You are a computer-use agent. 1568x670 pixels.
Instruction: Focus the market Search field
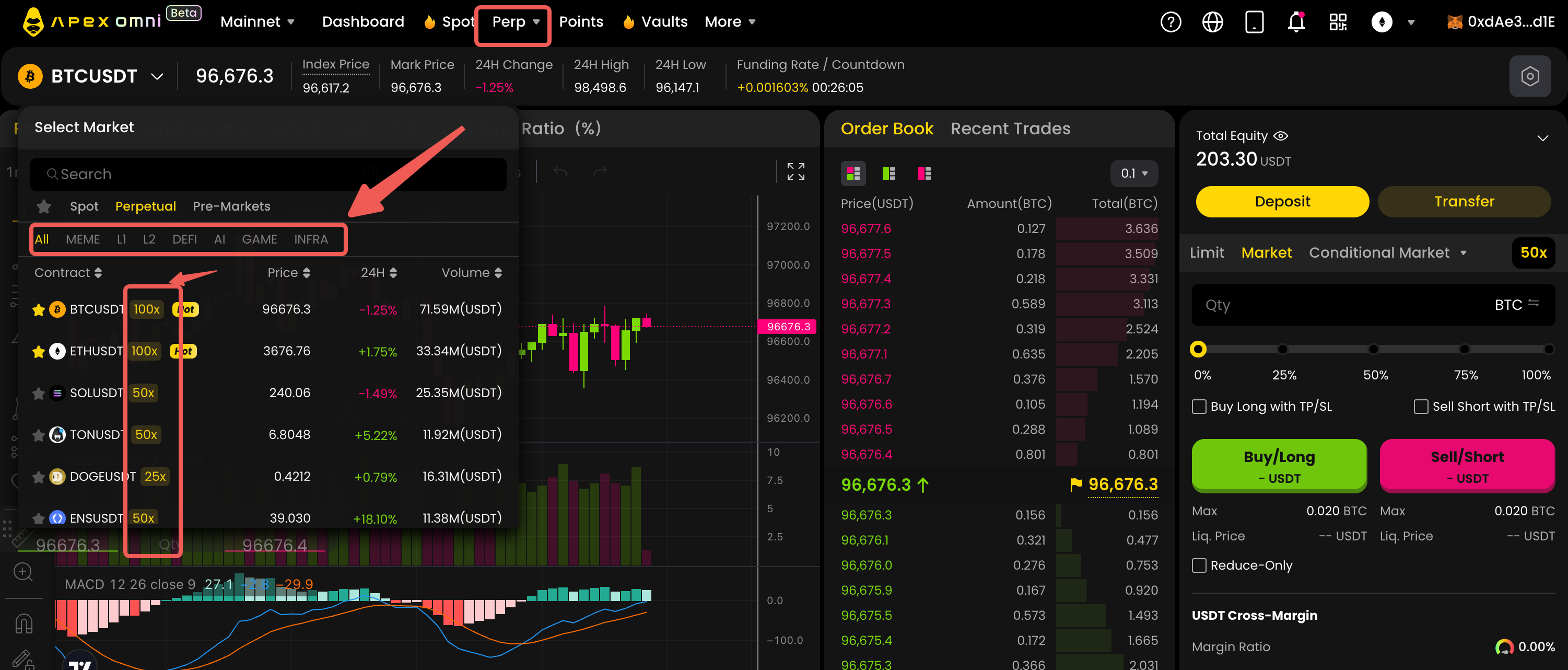[268, 175]
